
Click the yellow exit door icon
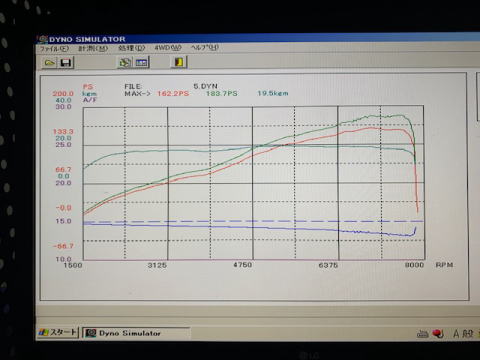179,62
